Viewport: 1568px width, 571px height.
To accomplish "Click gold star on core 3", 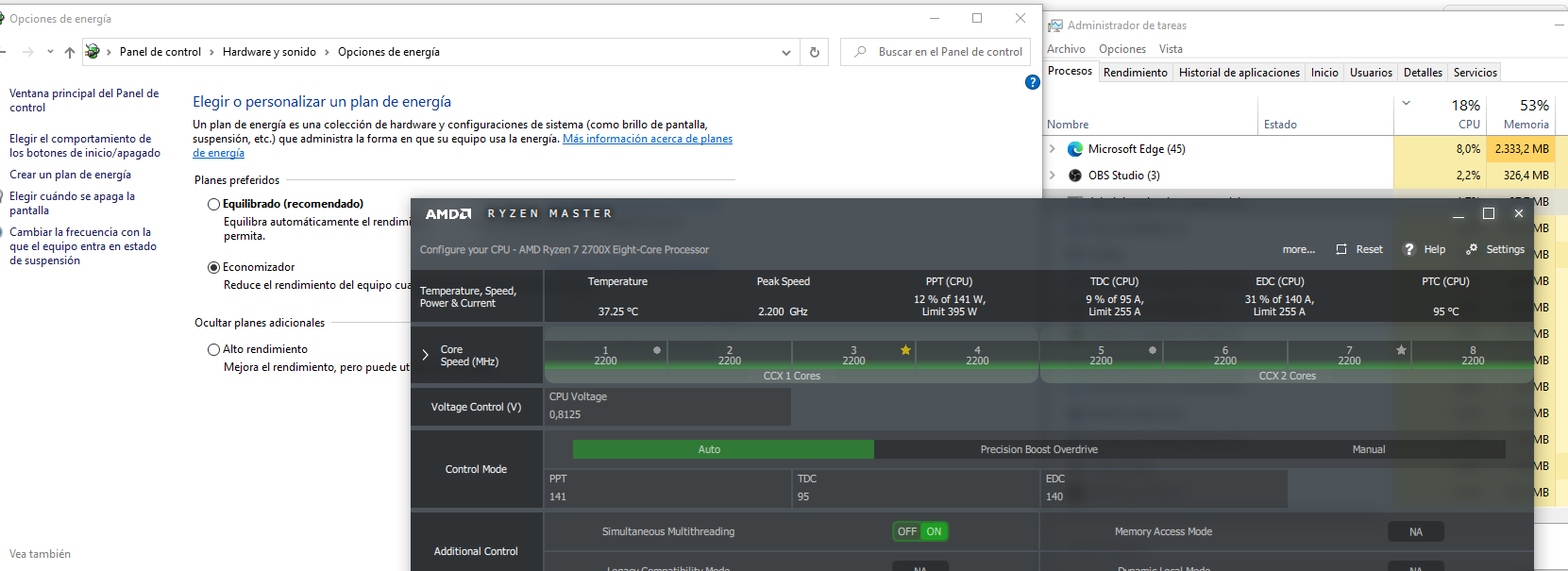I will tap(905, 350).
